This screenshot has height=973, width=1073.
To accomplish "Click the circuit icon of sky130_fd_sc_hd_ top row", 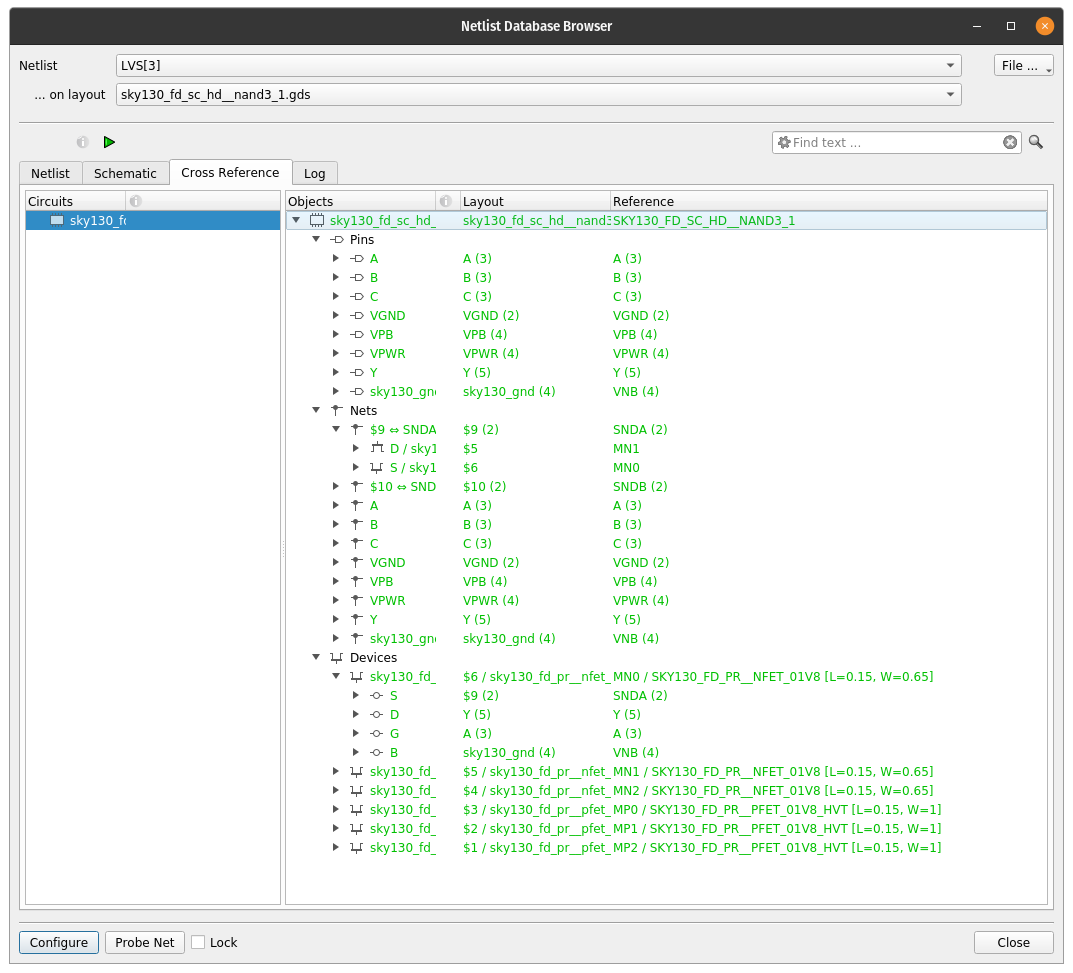I will click(317, 220).
